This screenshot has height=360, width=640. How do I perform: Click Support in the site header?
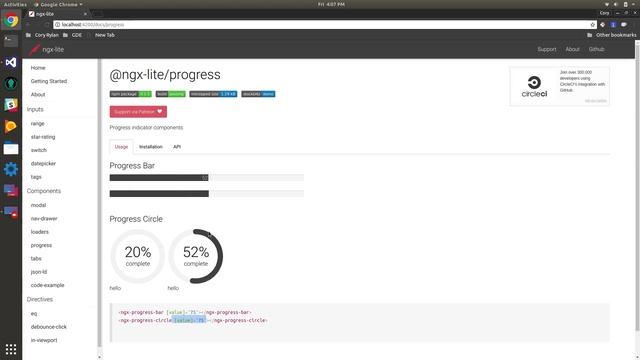click(x=547, y=49)
